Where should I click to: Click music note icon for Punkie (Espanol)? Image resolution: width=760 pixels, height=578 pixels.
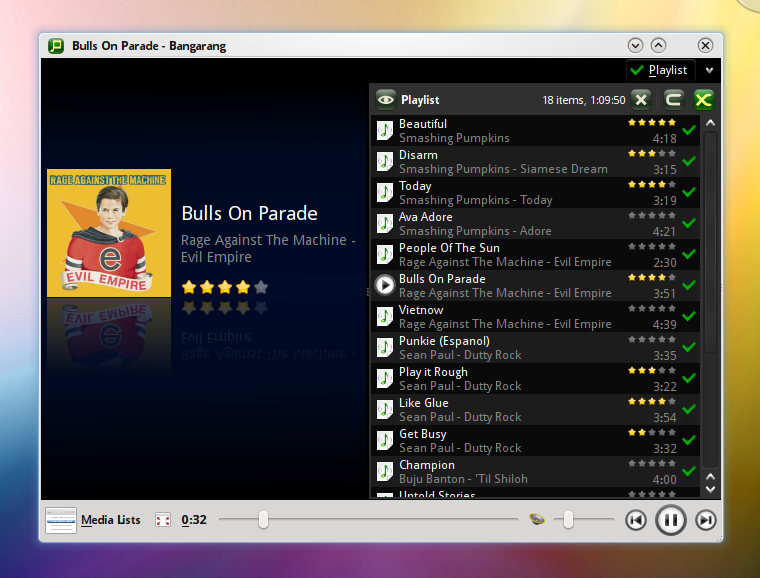(x=385, y=347)
